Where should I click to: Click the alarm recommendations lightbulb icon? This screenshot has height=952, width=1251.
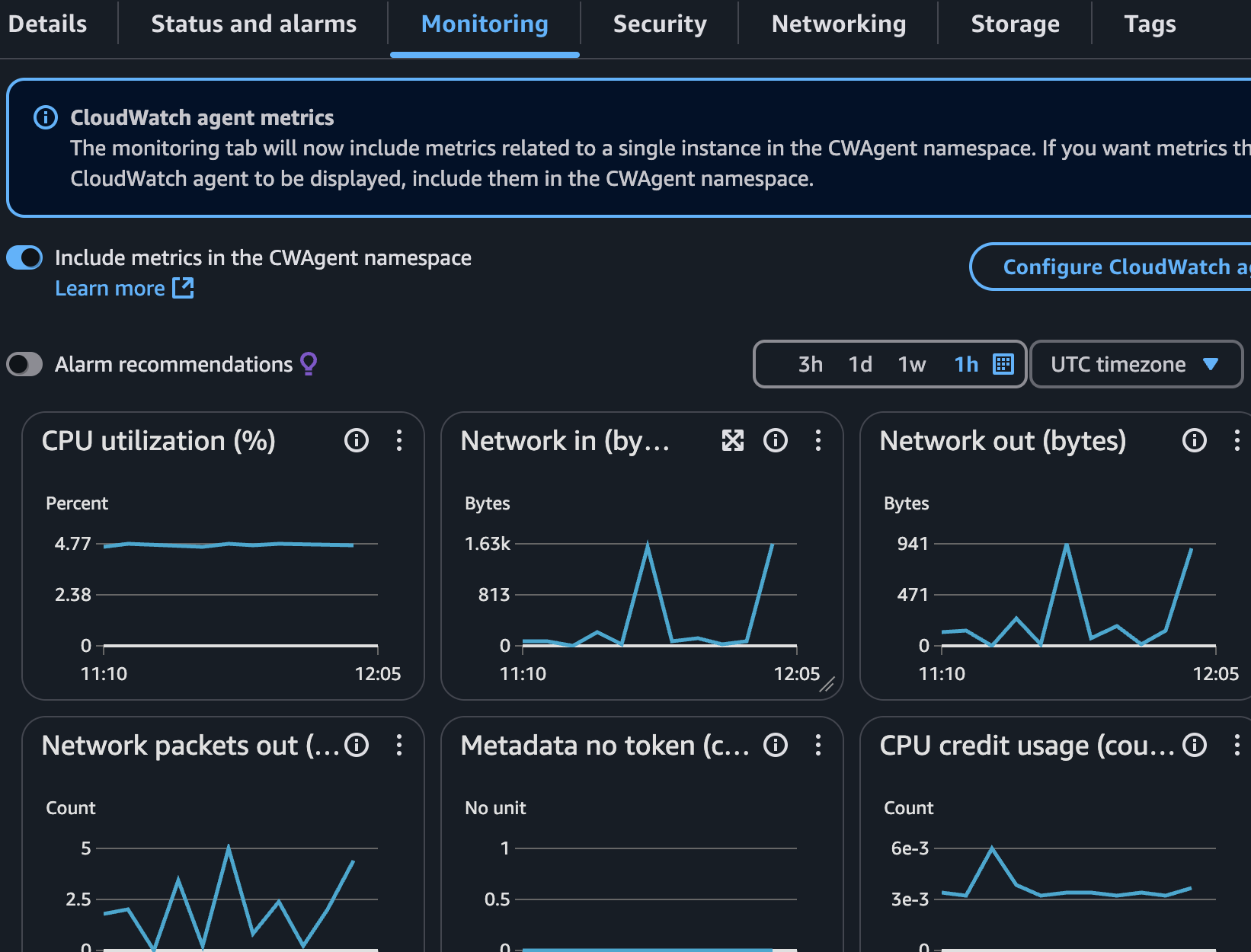point(309,364)
